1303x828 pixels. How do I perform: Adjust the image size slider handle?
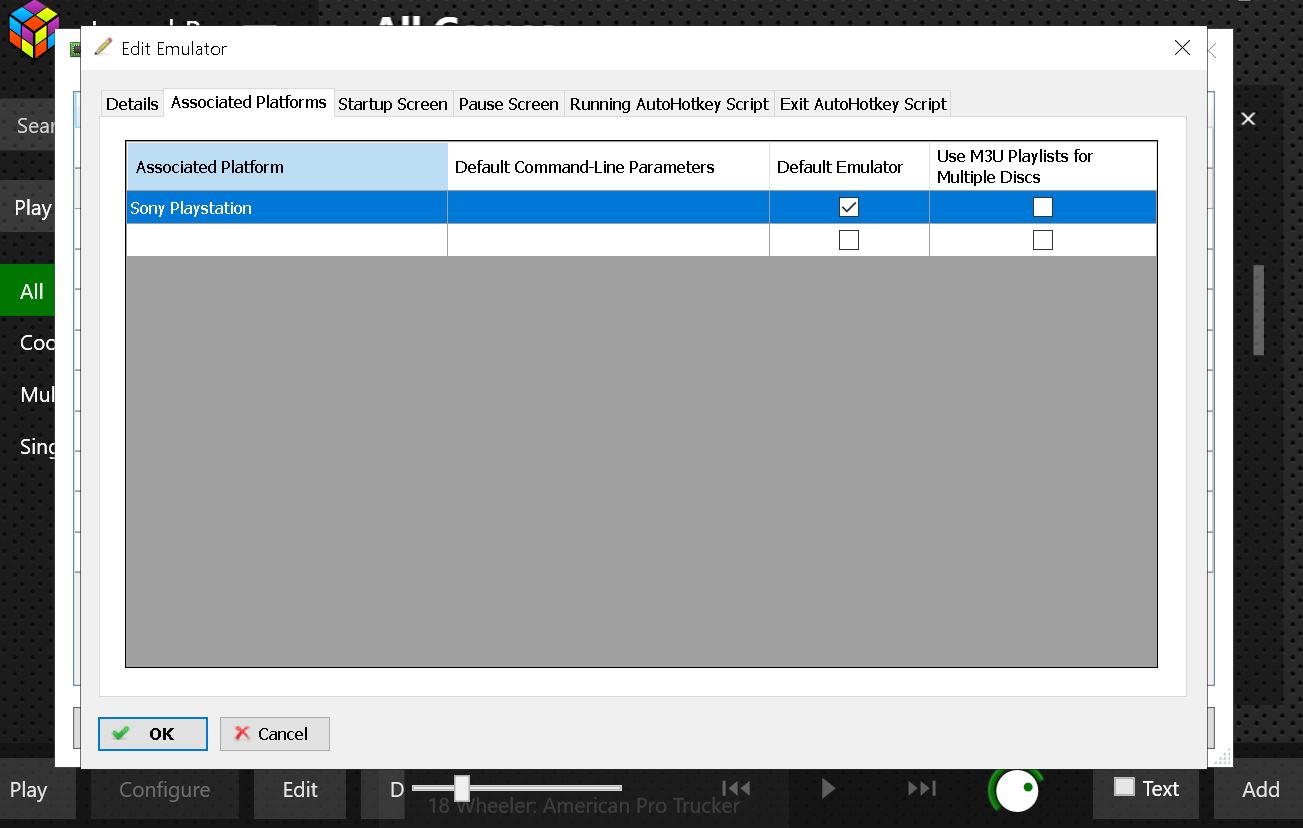tap(461, 788)
